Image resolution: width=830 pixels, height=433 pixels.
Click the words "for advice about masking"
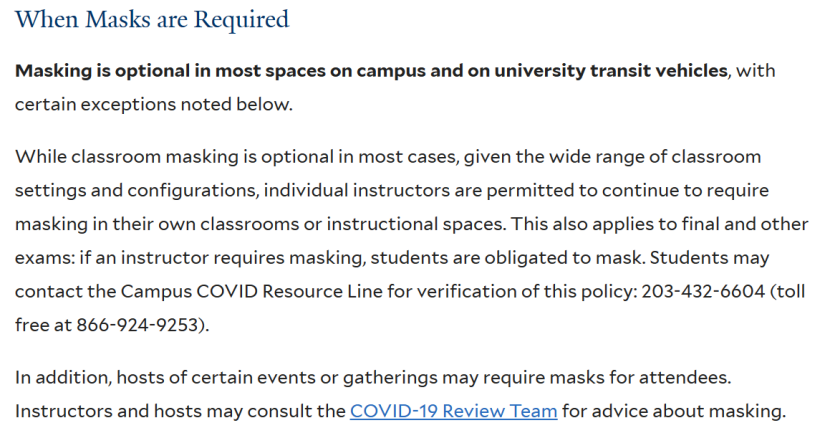673,411
